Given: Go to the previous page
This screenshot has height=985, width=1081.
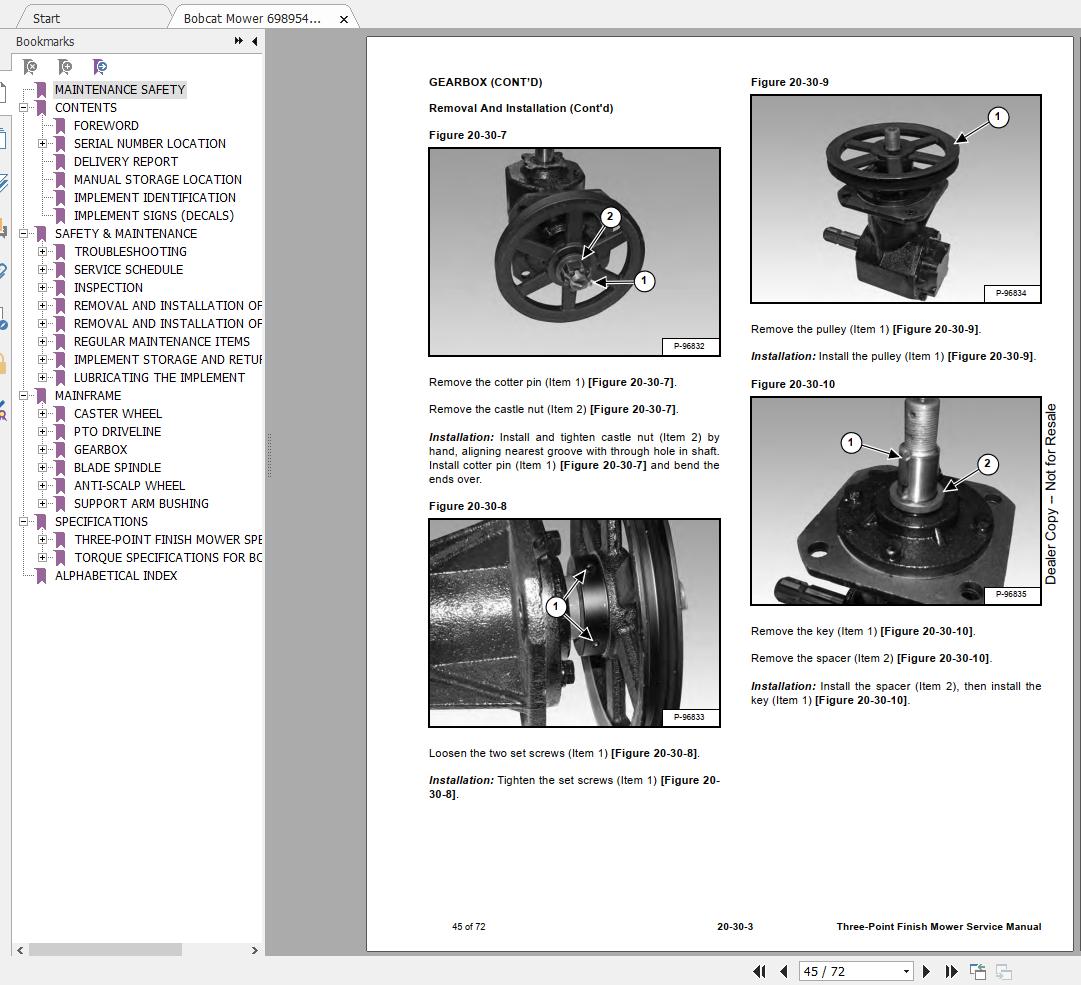Looking at the screenshot, I should [784, 971].
